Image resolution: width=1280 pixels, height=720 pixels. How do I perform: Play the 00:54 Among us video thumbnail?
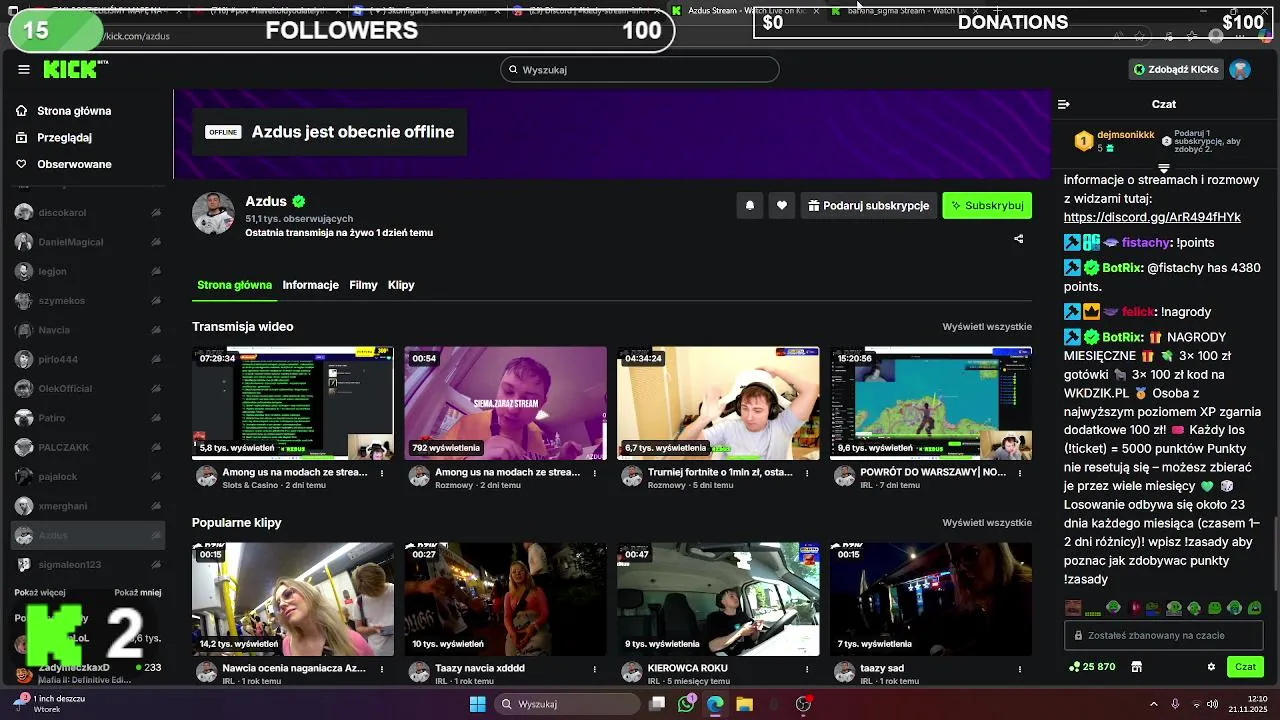(x=505, y=403)
